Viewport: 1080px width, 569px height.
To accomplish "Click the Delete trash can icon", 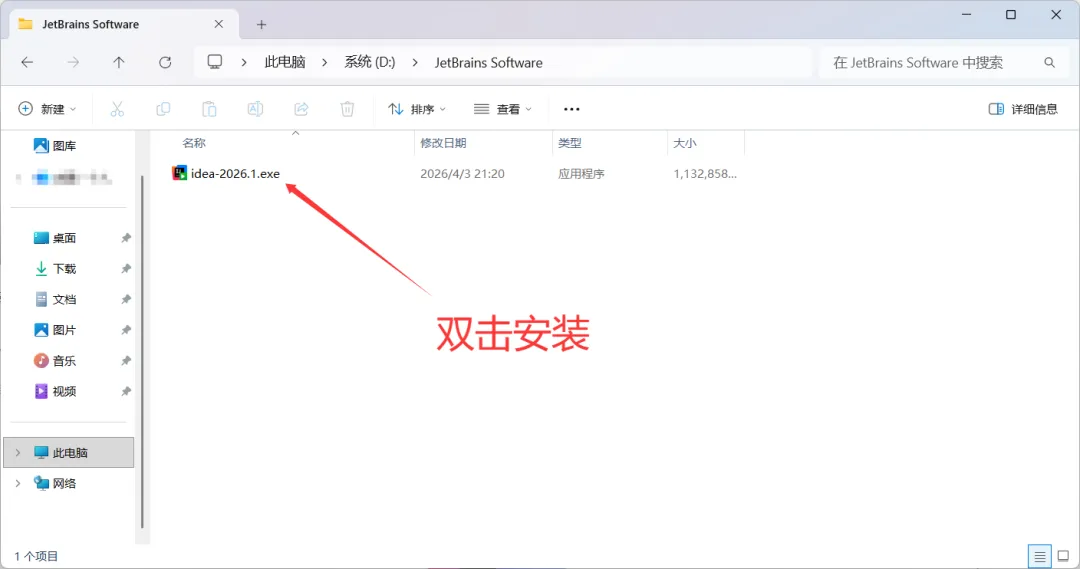I will tap(347, 109).
